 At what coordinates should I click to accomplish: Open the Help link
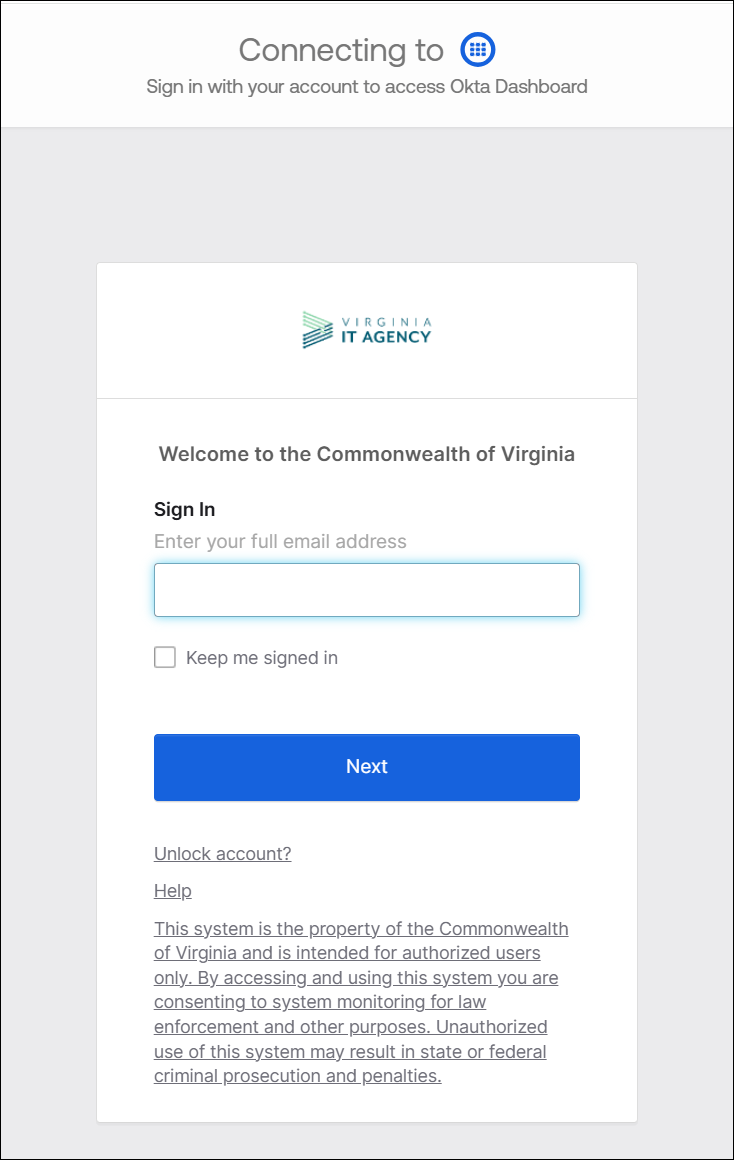click(x=173, y=891)
